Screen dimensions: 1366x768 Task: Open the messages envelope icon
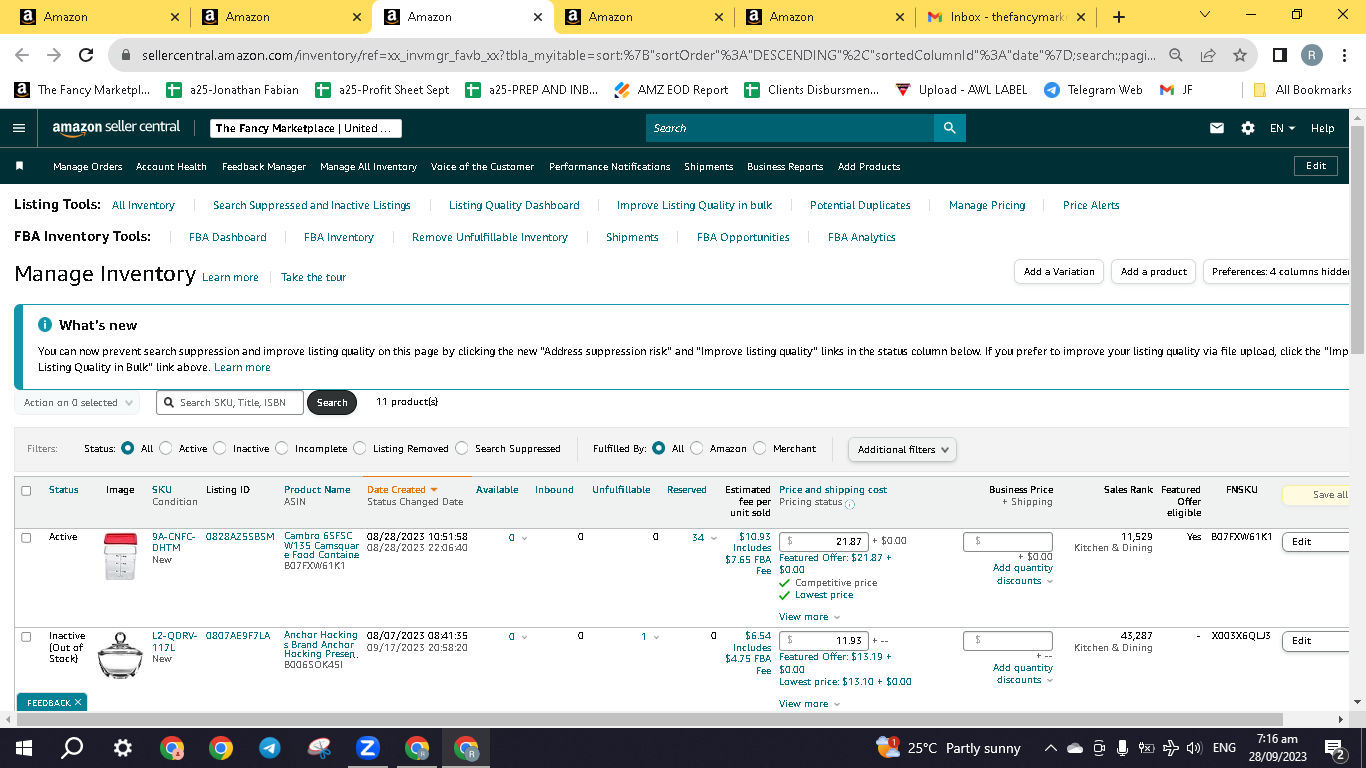click(x=1217, y=128)
